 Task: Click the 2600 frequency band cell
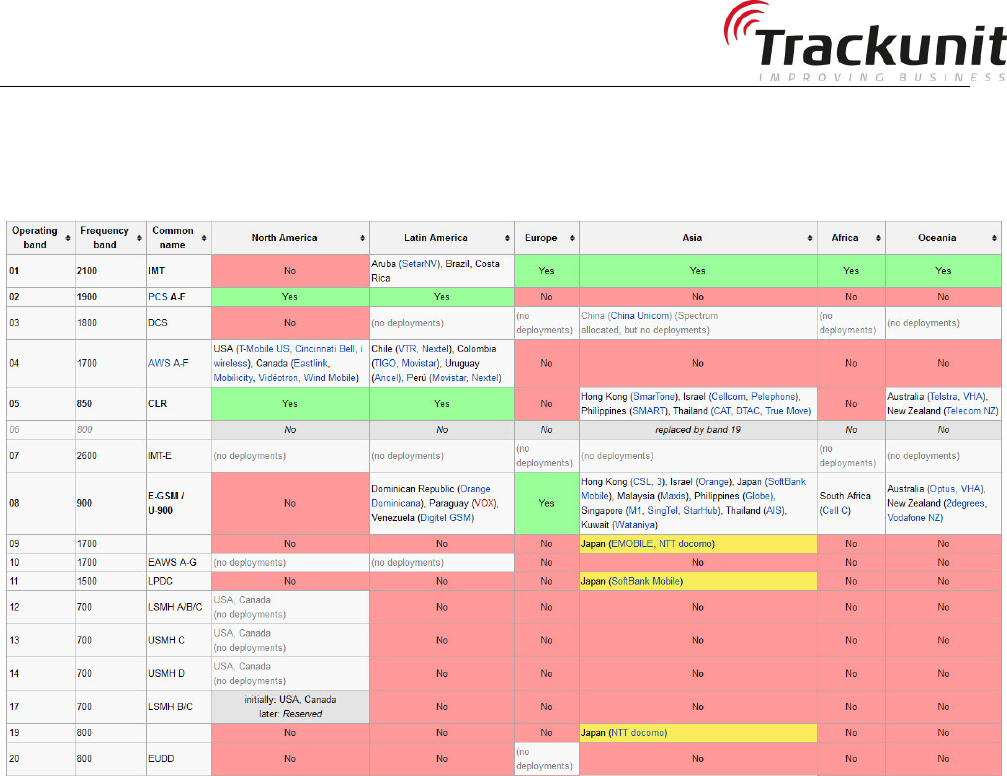(x=110, y=455)
